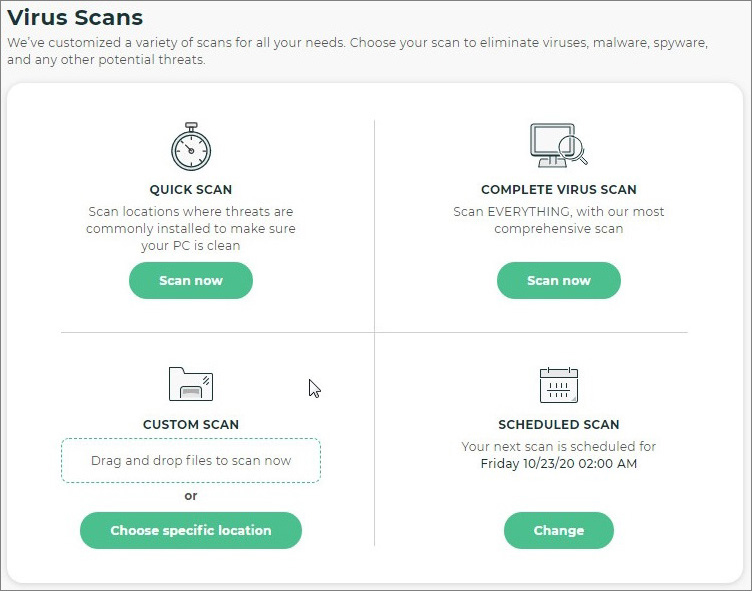This screenshot has height=591, width=752.
Task: Click the 'or' label under drop box
Action: [x=191, y=496]
